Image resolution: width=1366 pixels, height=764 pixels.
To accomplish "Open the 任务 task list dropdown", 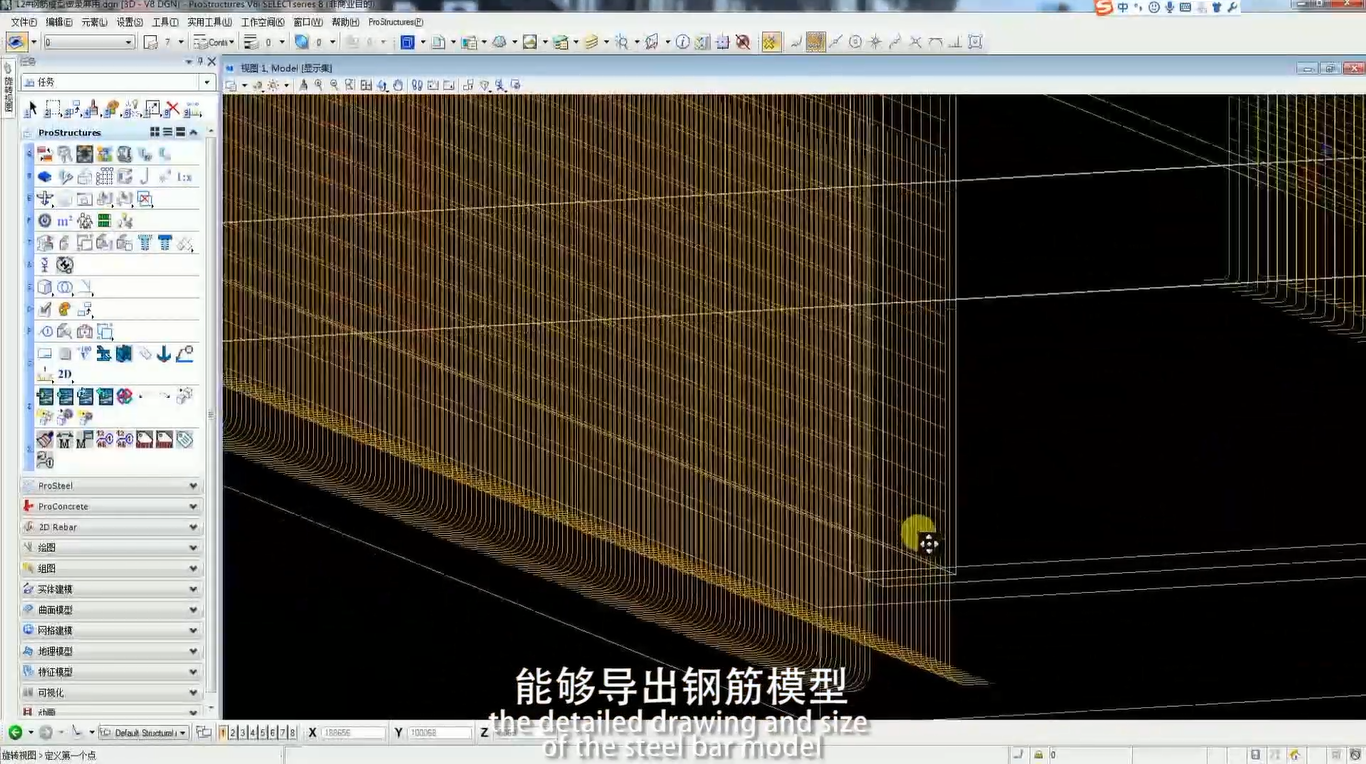I will coord(118,82).
